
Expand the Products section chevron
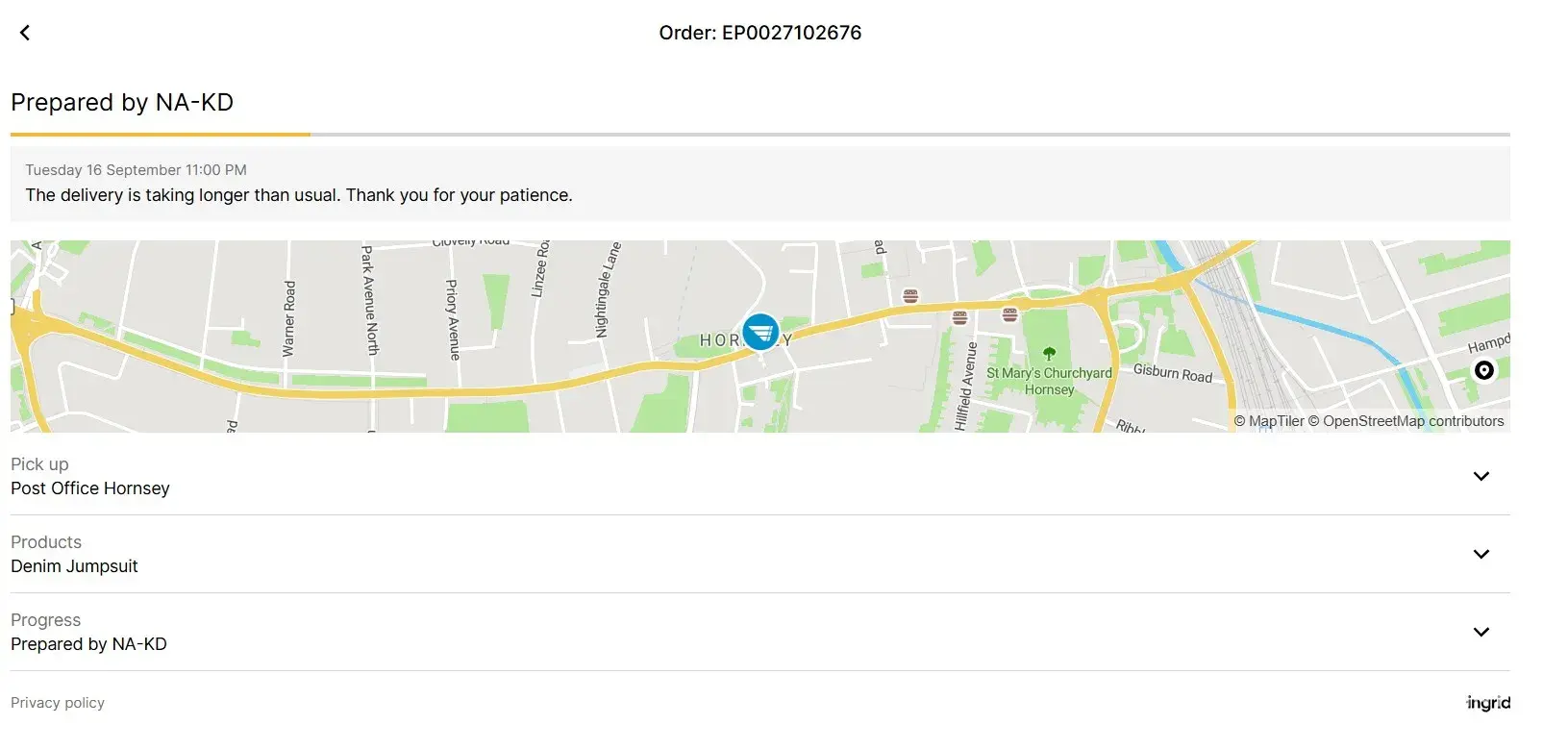(x=1481, y=554)
